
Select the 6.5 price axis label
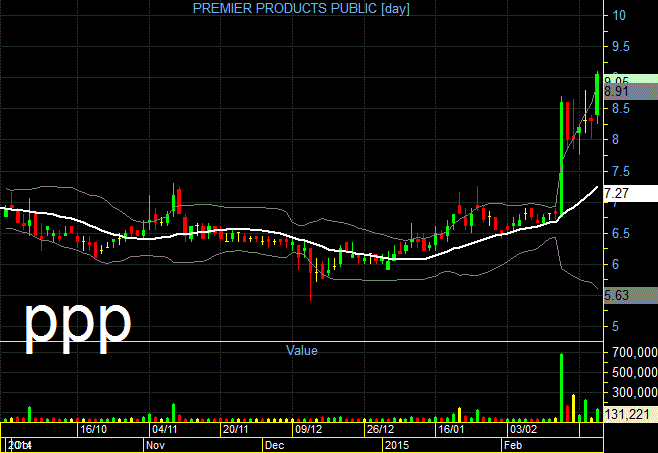click(621, 233)
